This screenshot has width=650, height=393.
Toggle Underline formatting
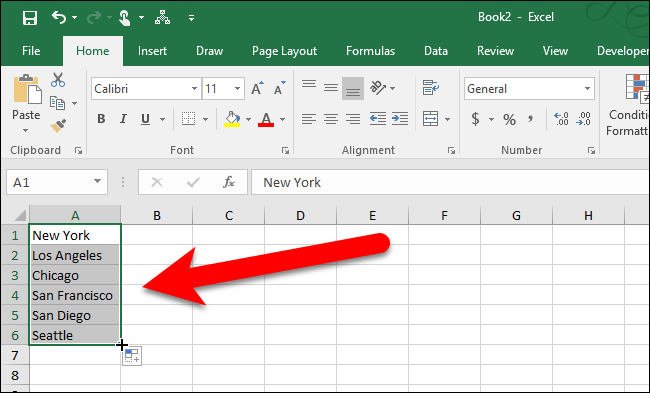click(x=145, y=119)
